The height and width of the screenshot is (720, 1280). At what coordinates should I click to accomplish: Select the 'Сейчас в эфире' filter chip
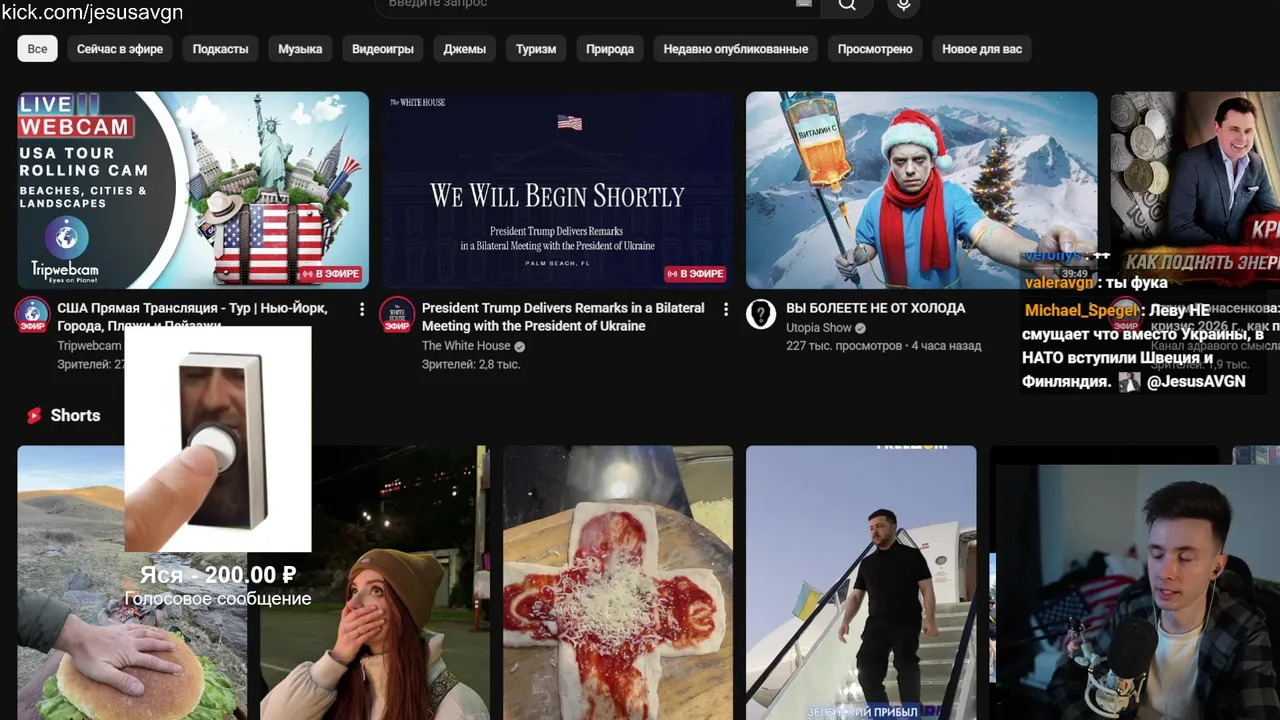[120, 49]
